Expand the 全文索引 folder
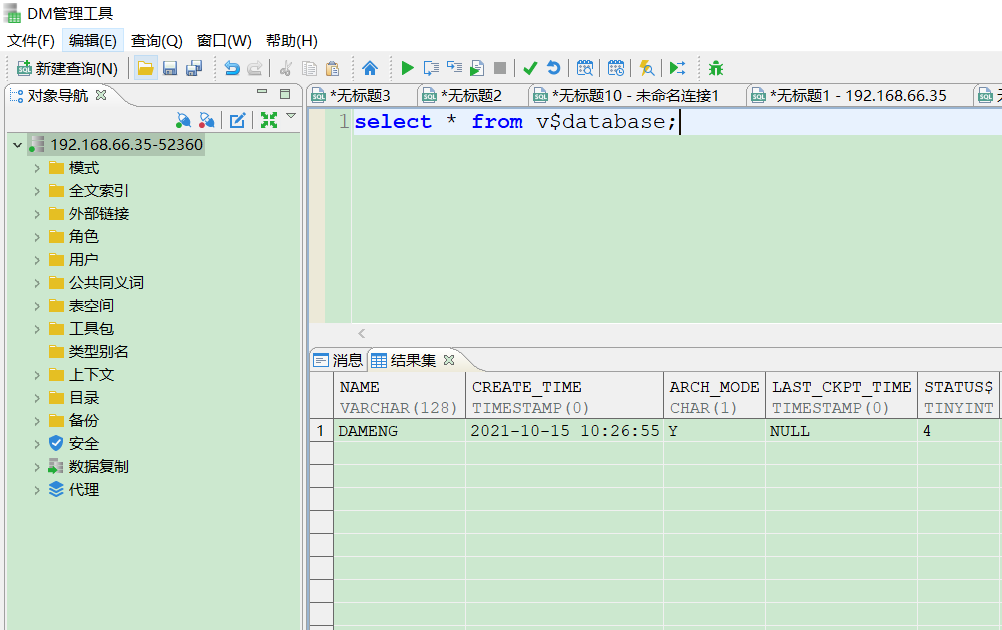 tap(37, 191)
